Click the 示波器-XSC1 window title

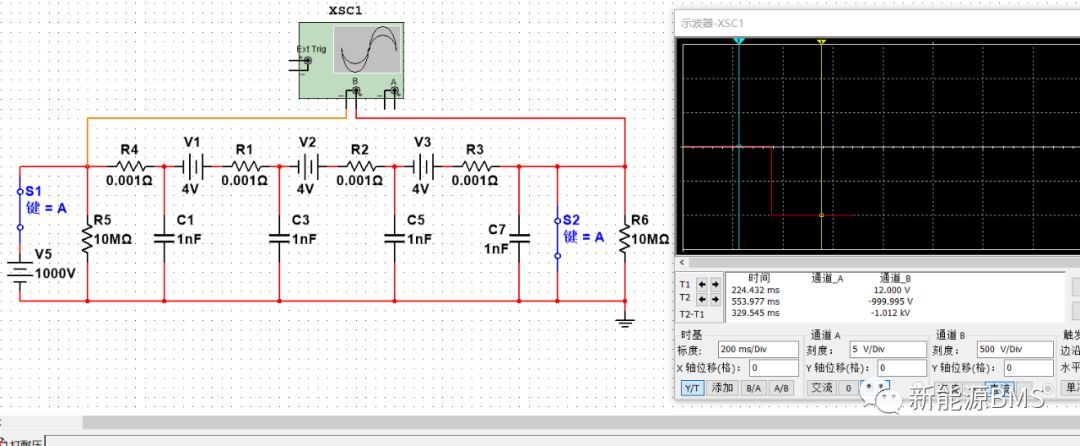coord(712,23)
